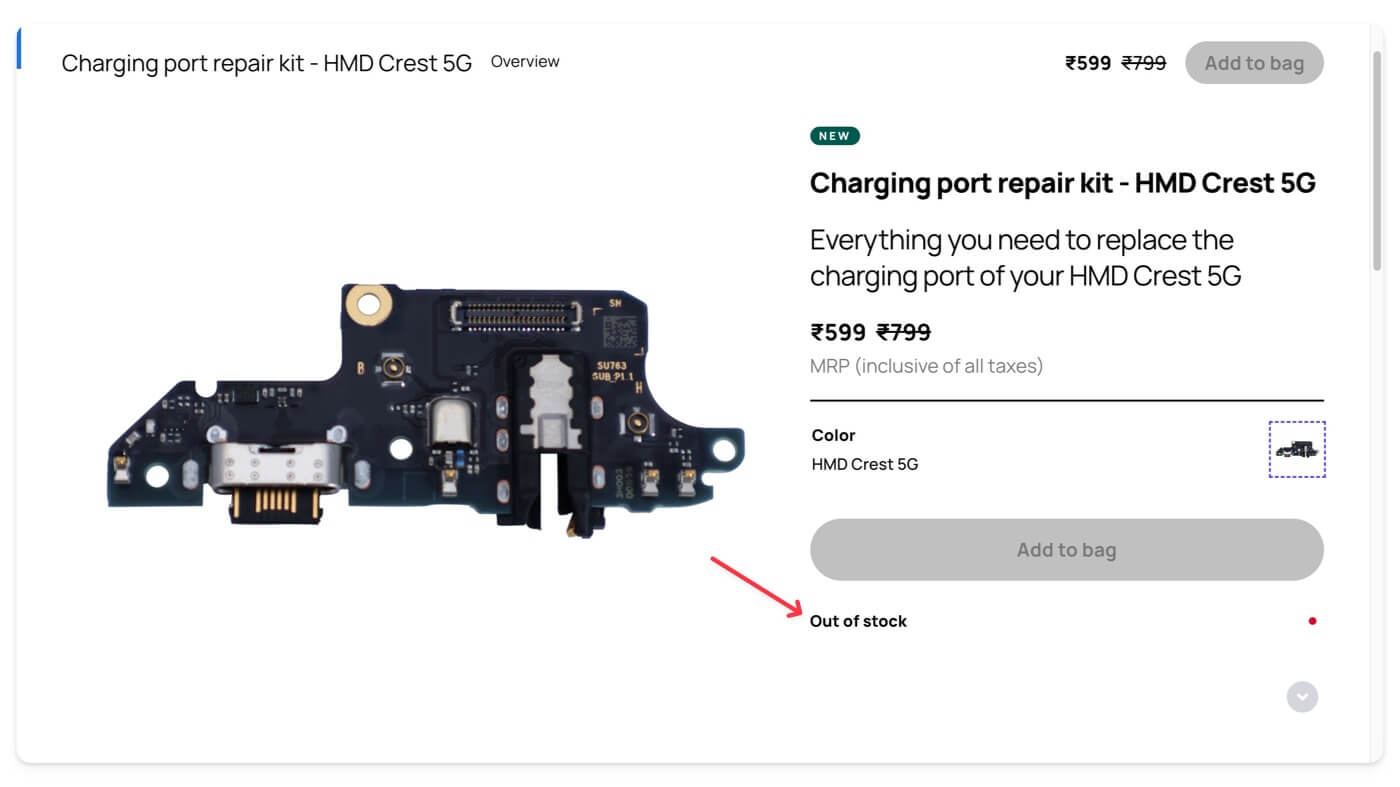Click the MRP inclusive of taxes note
This screenshot has width=1400, height=787.
coord(926,366)
